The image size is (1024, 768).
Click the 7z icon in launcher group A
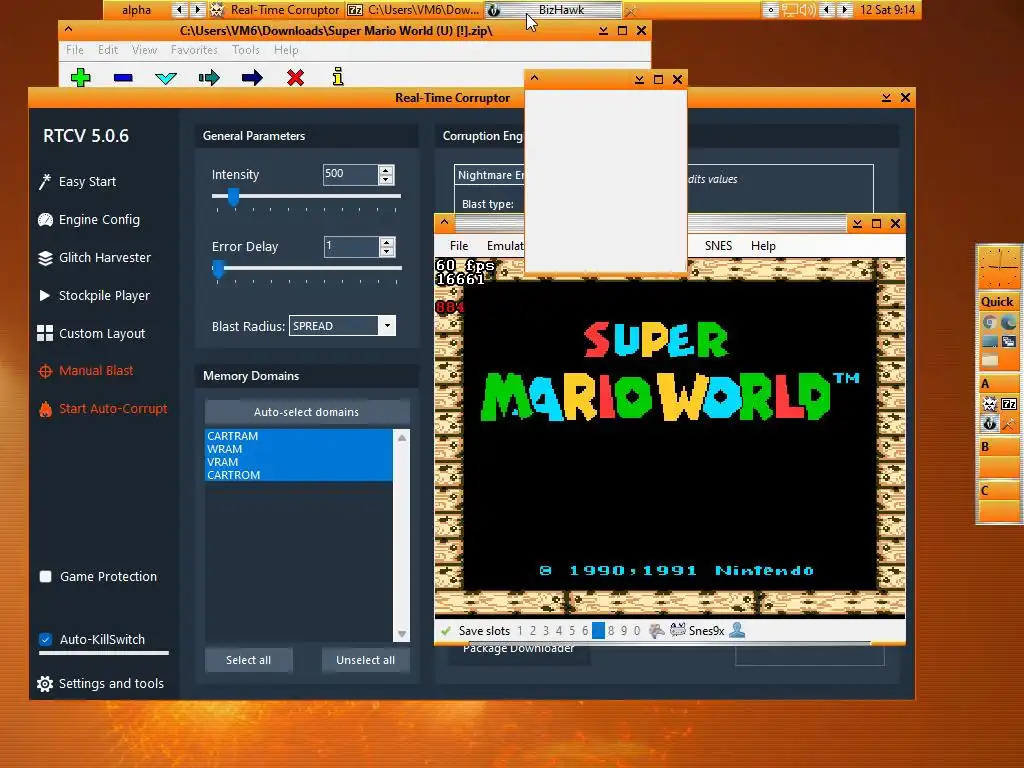(x=1009, y=404)
